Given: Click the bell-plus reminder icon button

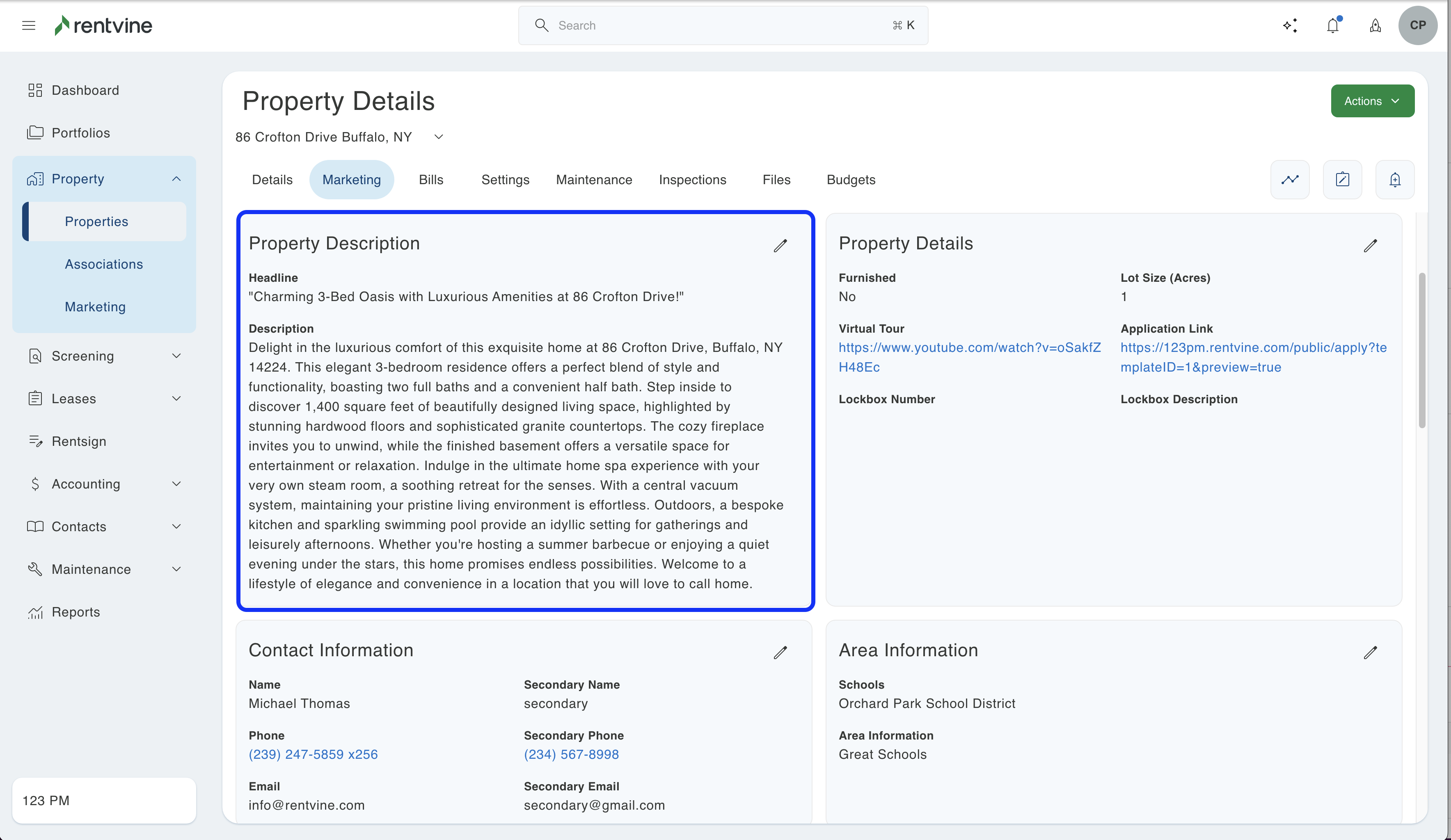Looking at the screenshot, I should [x=1394, y=180].
